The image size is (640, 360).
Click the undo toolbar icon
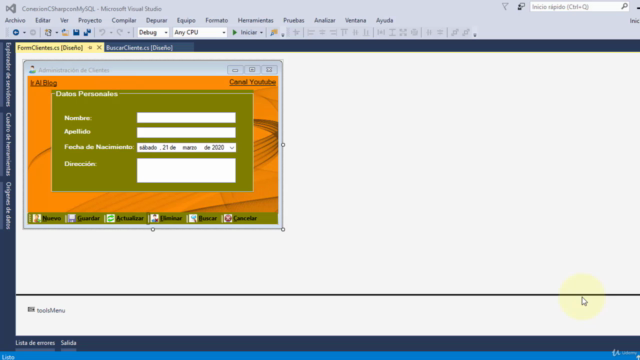[102, 32]
